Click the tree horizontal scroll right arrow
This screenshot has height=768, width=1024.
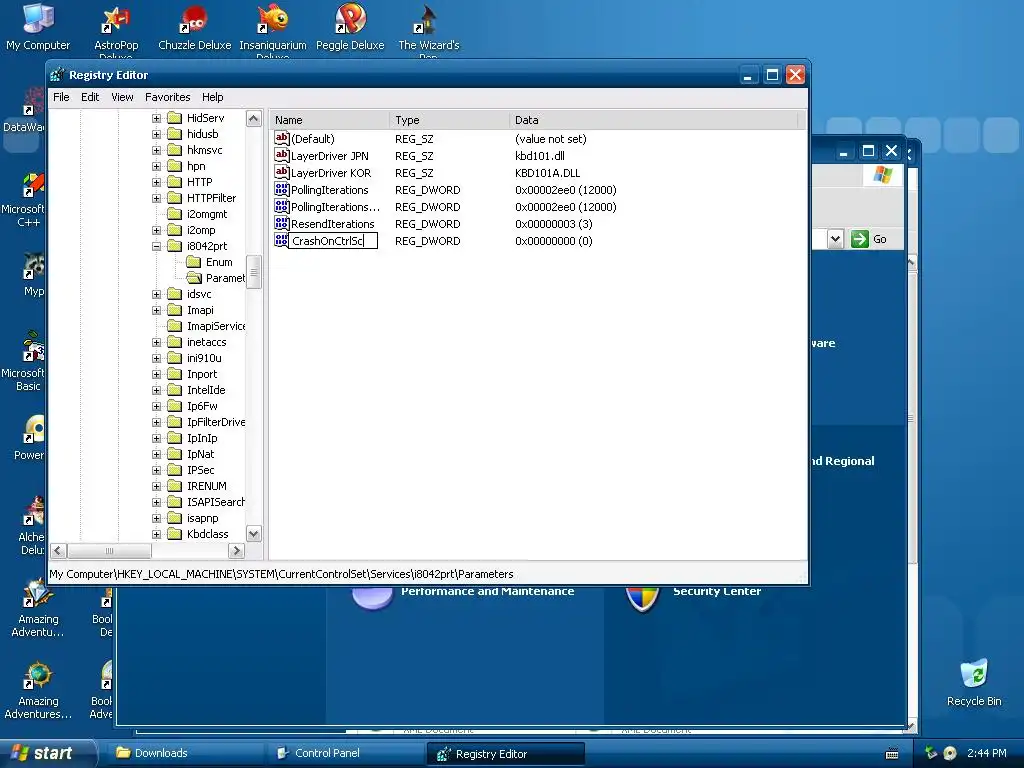(x=236, y=551)
